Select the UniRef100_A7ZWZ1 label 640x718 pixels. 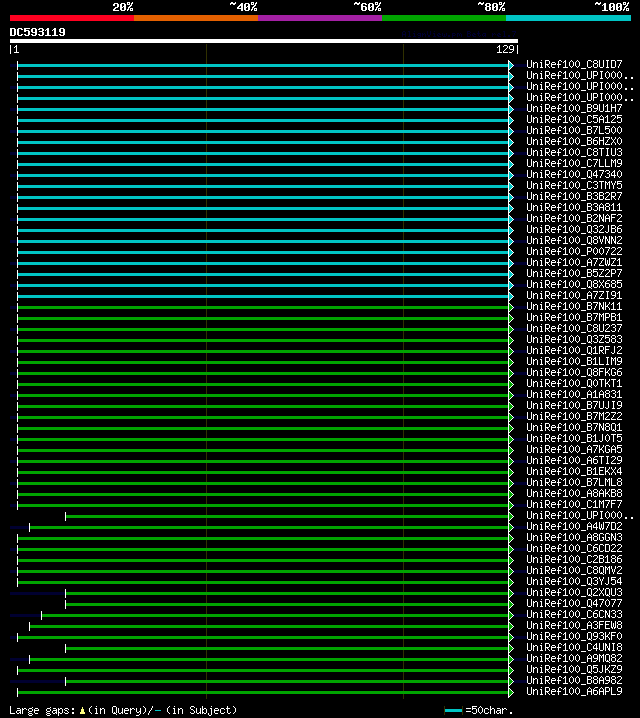tap(574, 262)
